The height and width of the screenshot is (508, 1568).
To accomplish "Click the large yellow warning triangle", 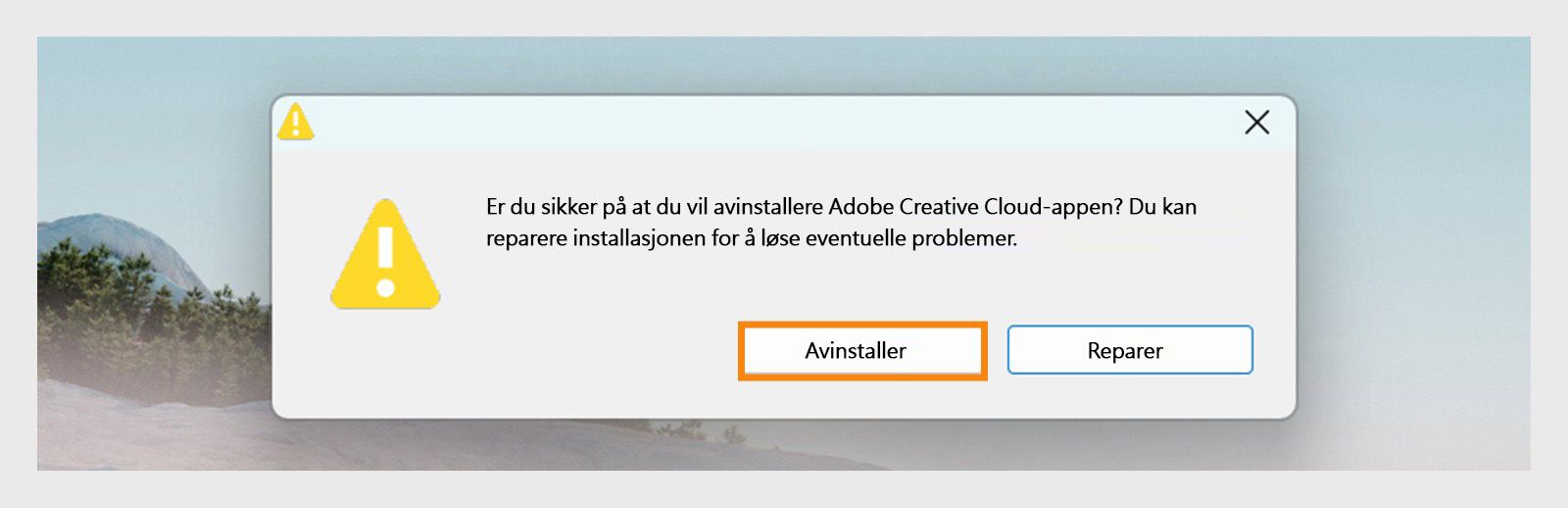I will click(x=385, y=257).
